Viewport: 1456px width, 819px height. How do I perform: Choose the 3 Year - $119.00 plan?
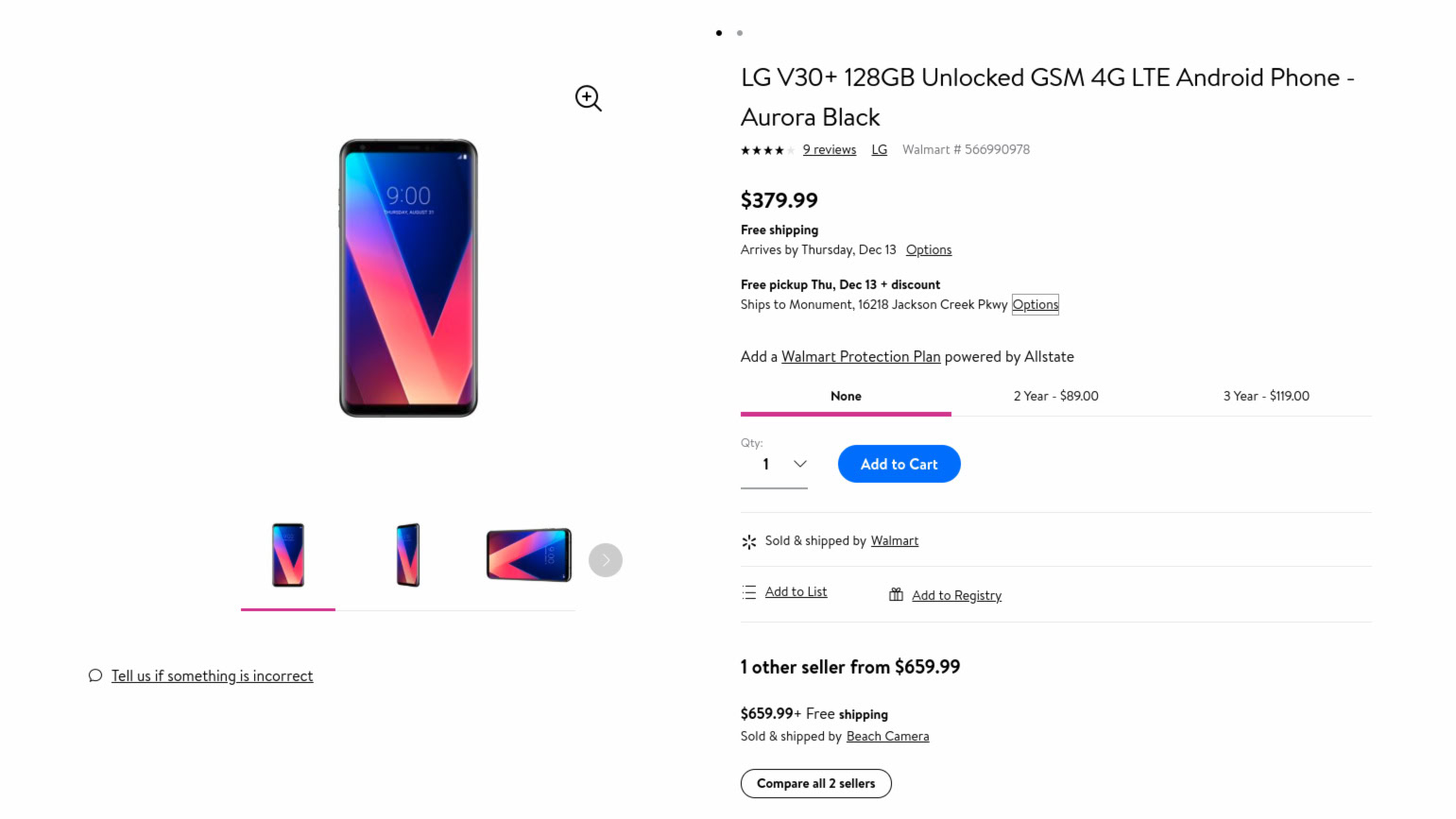coord(1266,397)
